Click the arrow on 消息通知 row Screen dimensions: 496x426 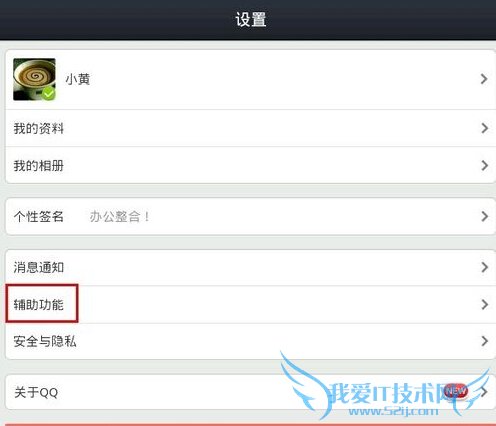[x=485, y=267]
